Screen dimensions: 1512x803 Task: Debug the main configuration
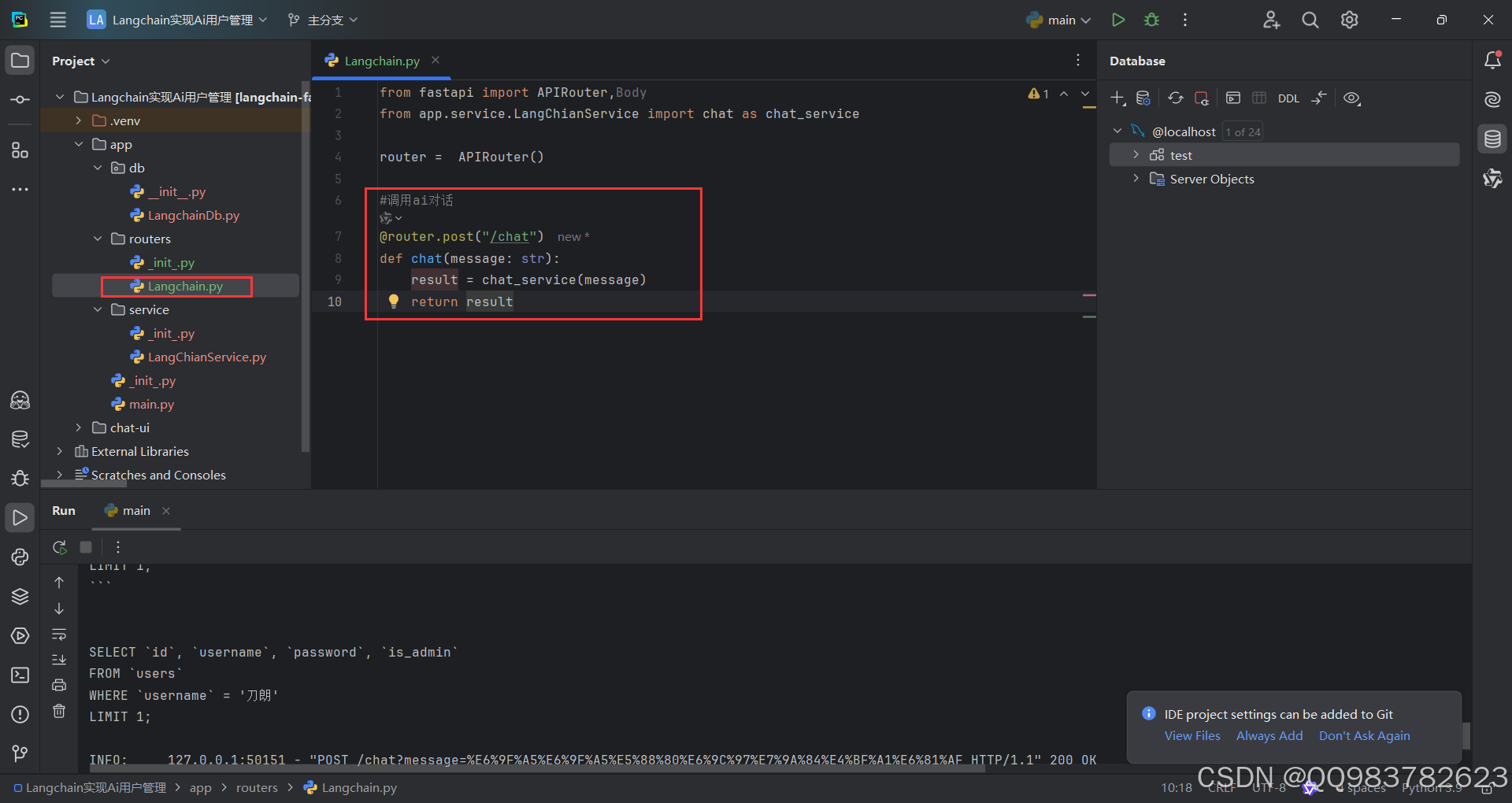(1151, 20)
